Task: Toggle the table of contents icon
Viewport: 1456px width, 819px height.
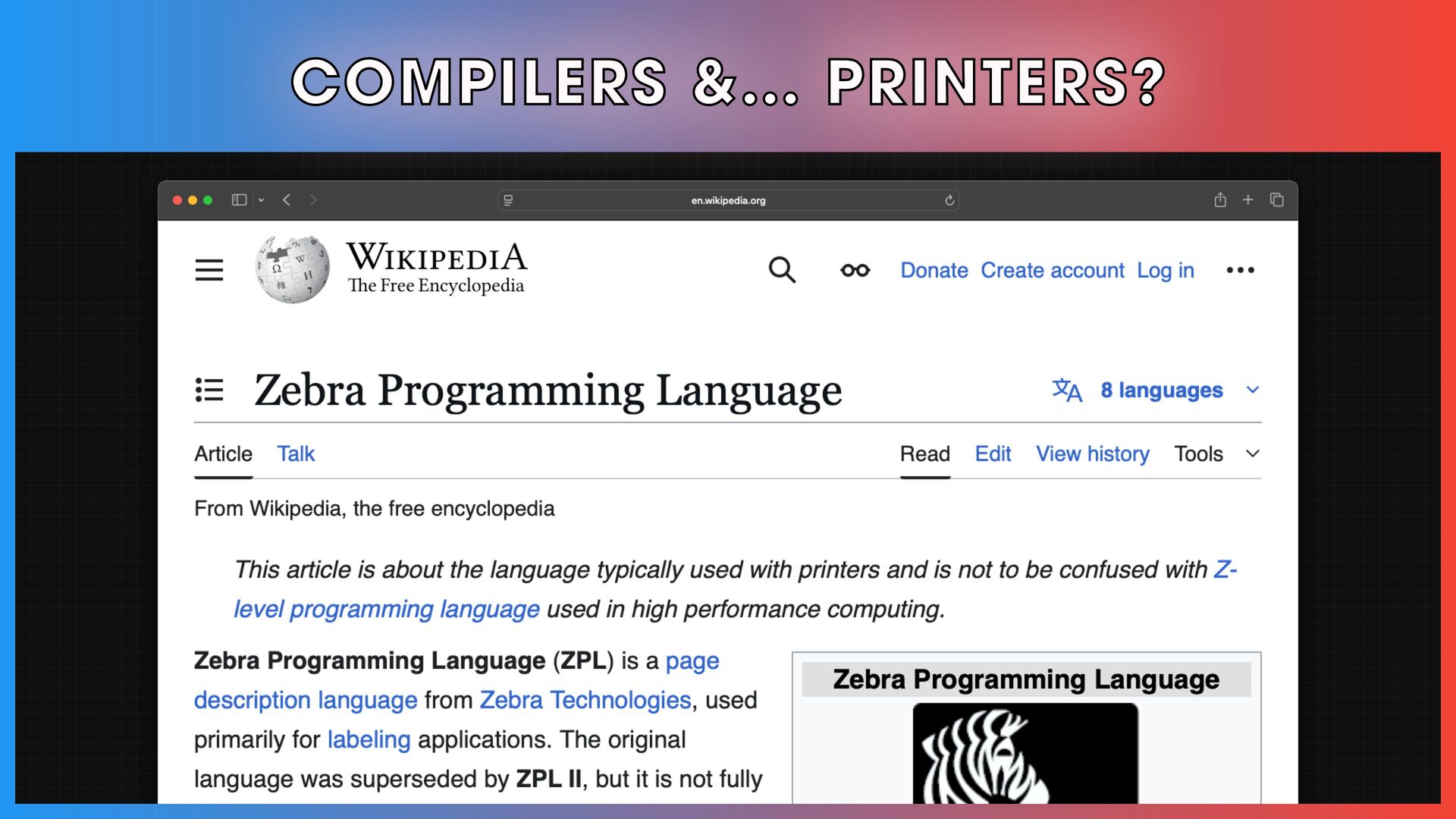Action: tap(209, 390)
